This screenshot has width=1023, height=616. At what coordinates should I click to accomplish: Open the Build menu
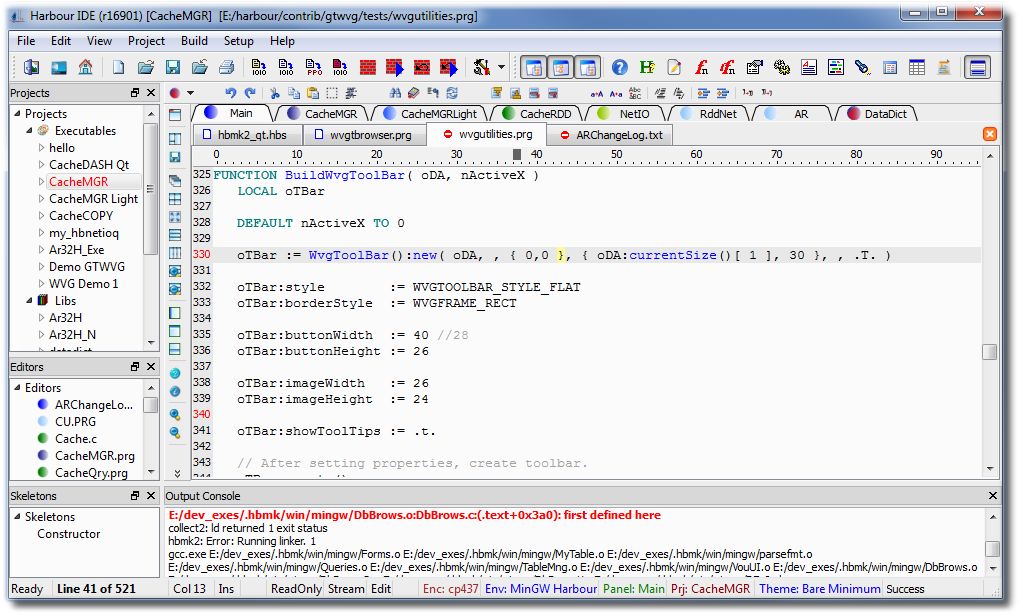tap(194, 41)
